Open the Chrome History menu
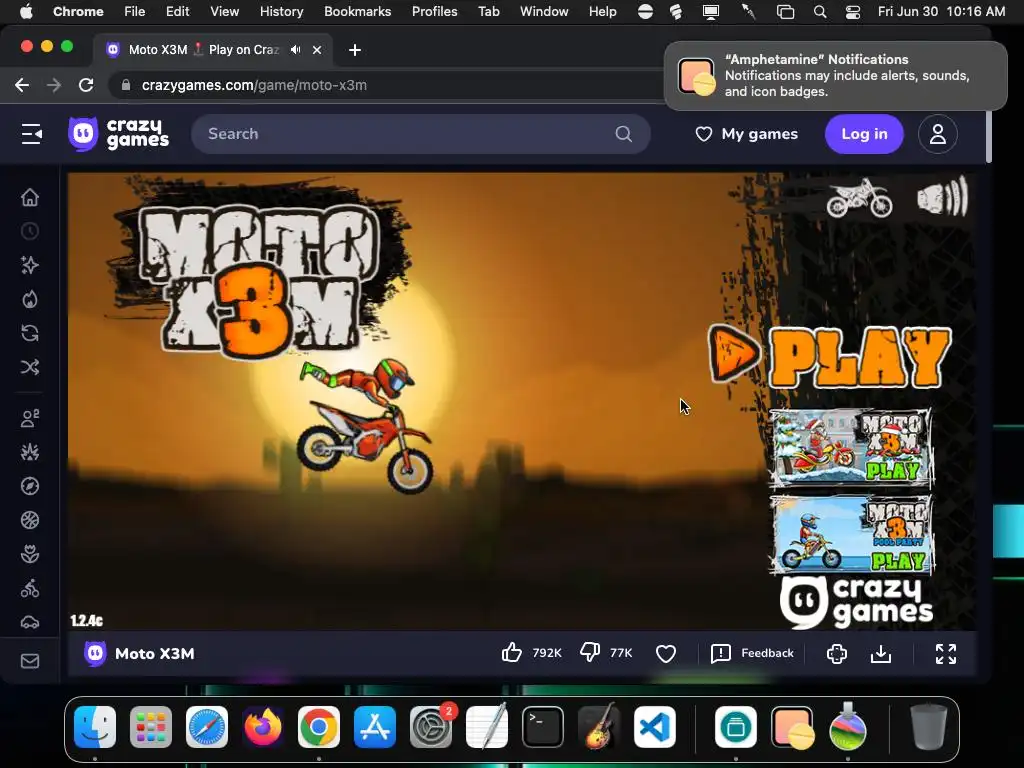The image size is (1024, 768). (281, 11)
